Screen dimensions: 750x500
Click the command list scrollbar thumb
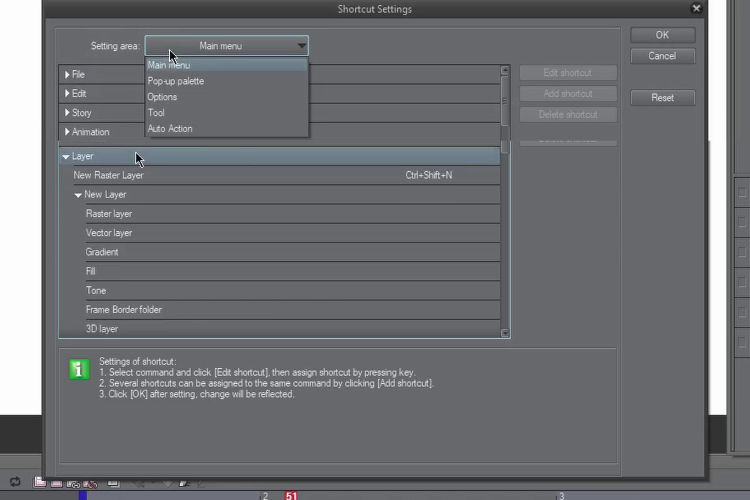point(505,101)
